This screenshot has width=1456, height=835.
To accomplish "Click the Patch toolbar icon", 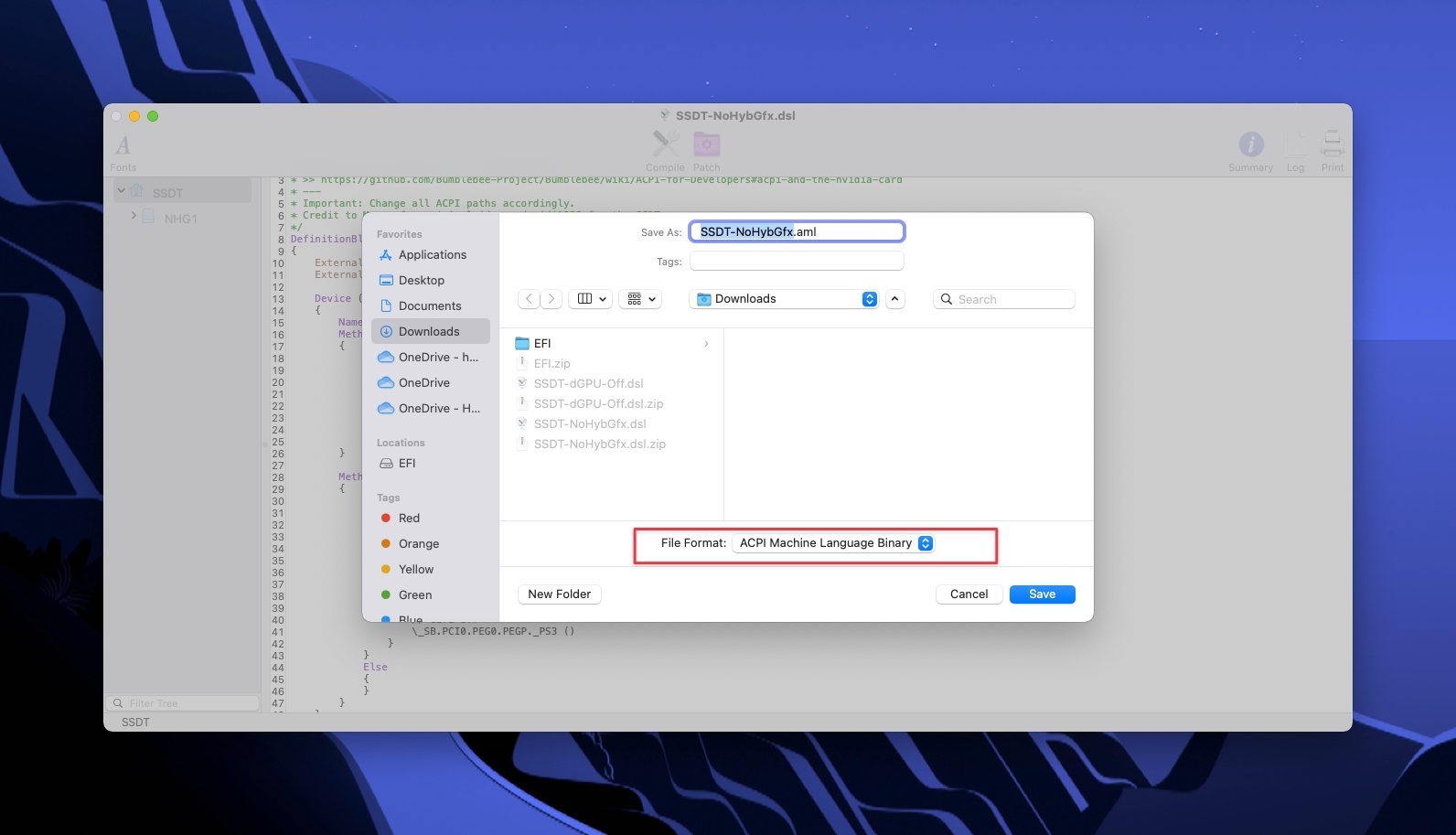I will click(x=706, y=145).
